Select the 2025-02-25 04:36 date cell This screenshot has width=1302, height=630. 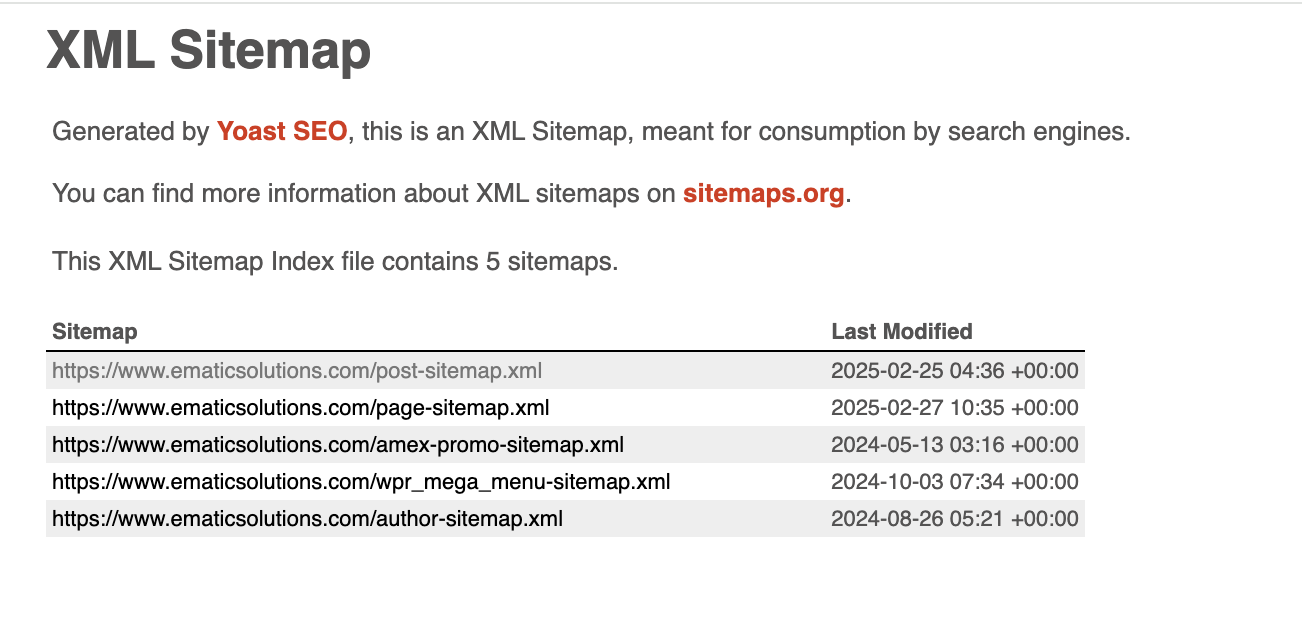click(954, 371)
